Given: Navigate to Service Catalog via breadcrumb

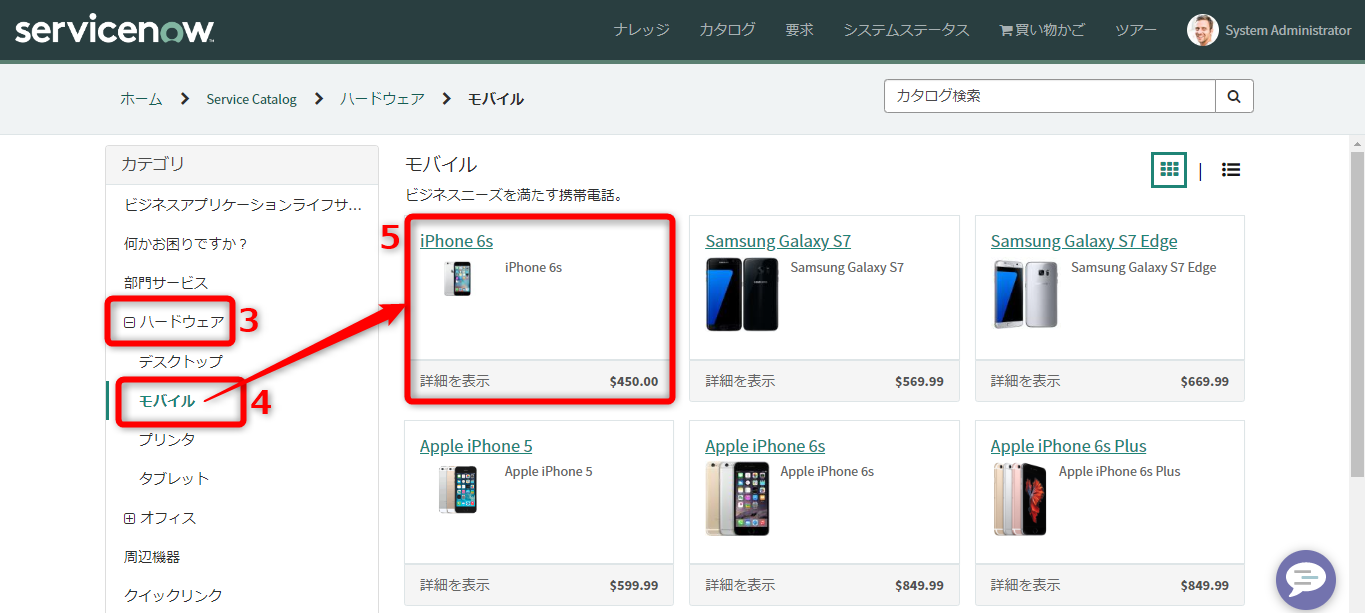Looking at the screenshot, I should coord(251,98).
